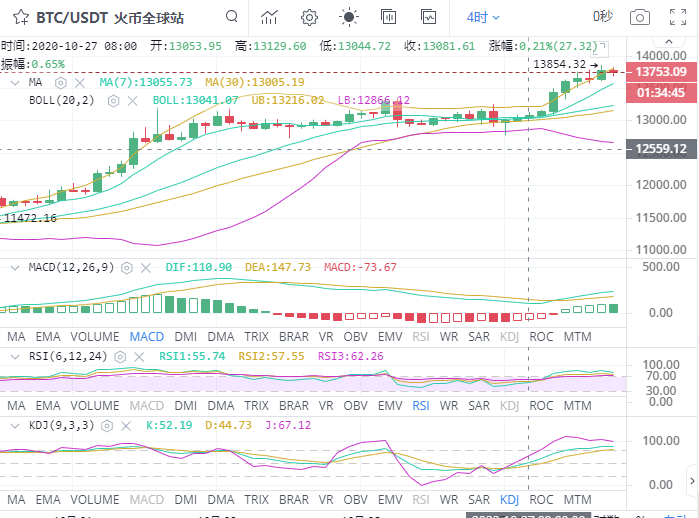Click the 0秒 refresh label
Image resolution: width=699 pixels, height=518 pixels.
coord(603,17)
